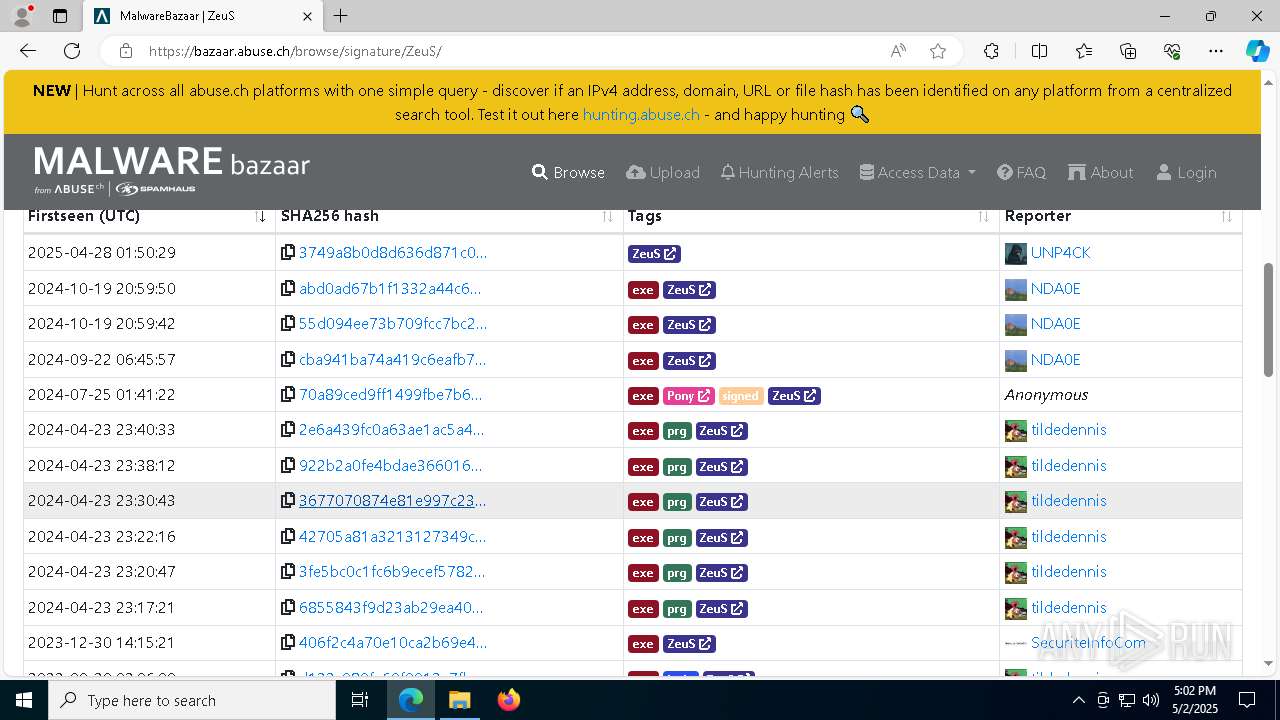Open browser Extensions puzzle icon

click(991, 51)
